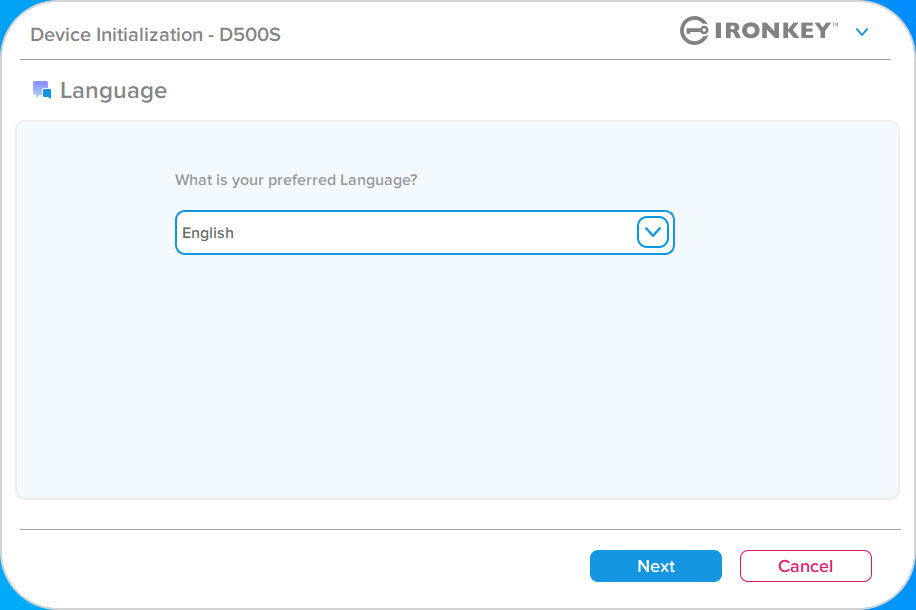
Task: Click empty area of light blue panel
Action: [x=457, y=374]
